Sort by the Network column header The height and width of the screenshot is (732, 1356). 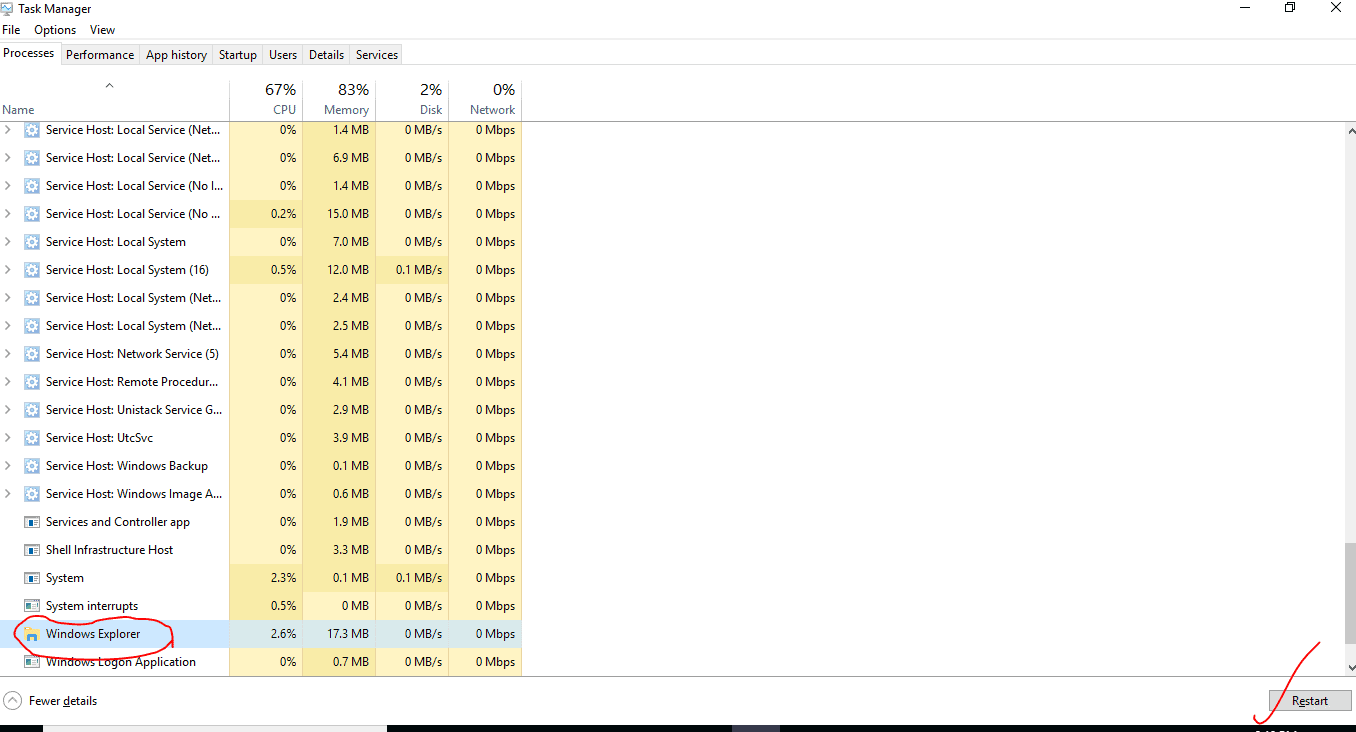(x=485, y=99)
